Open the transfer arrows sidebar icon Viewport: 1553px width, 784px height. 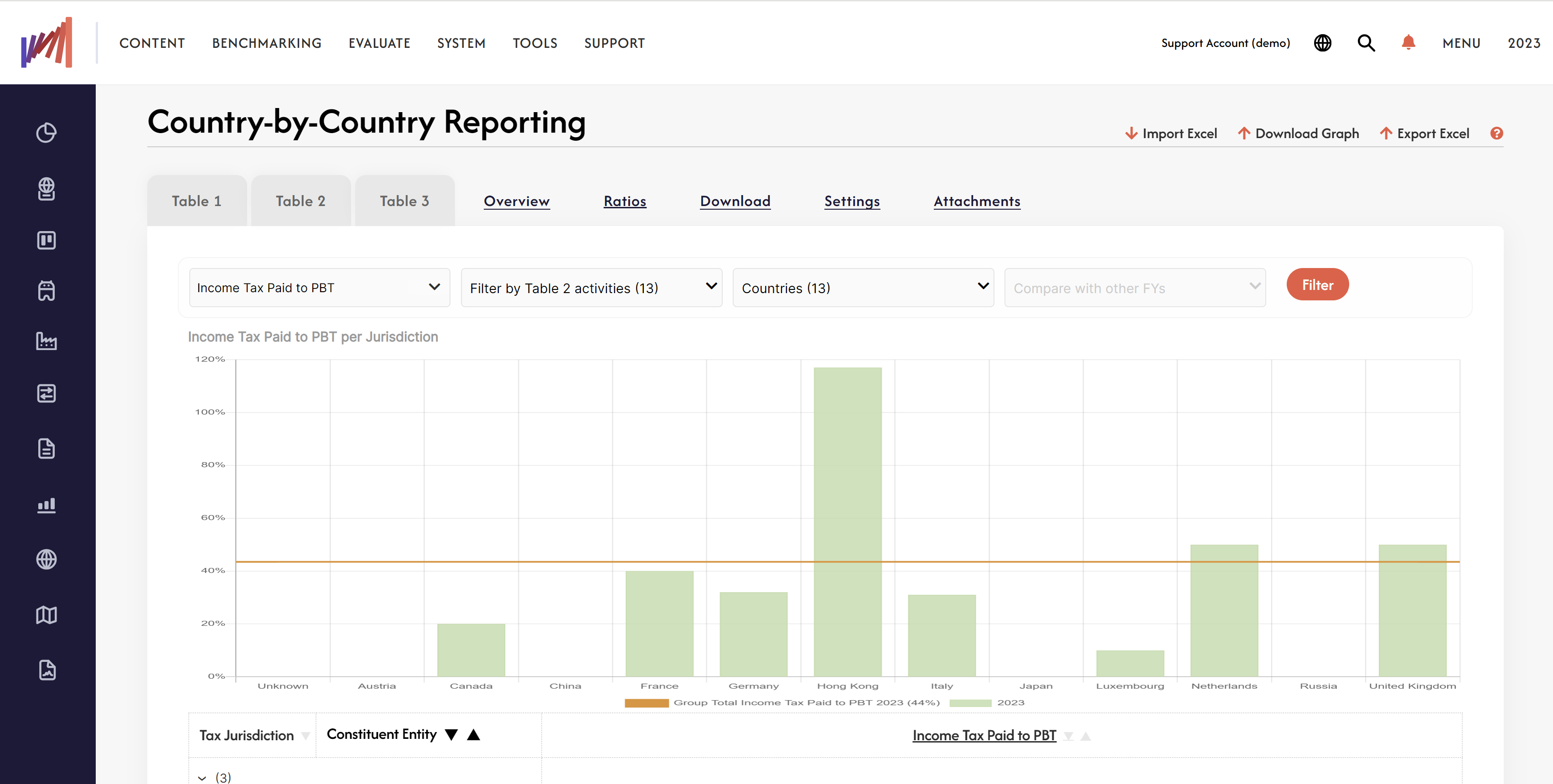[x=47, y=393]
